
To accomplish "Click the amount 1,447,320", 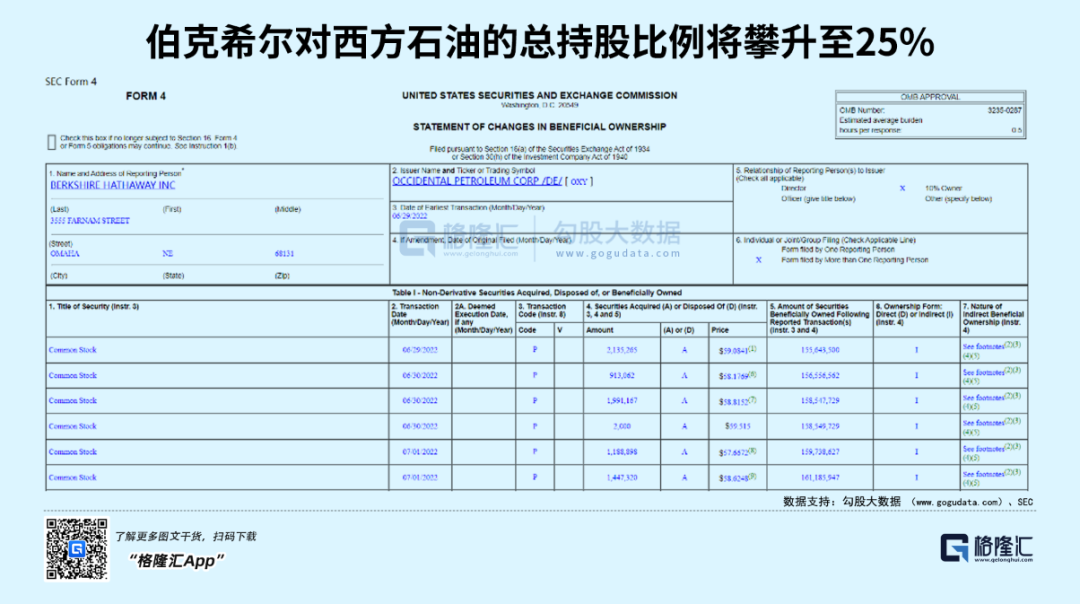I will pos(622,477).
